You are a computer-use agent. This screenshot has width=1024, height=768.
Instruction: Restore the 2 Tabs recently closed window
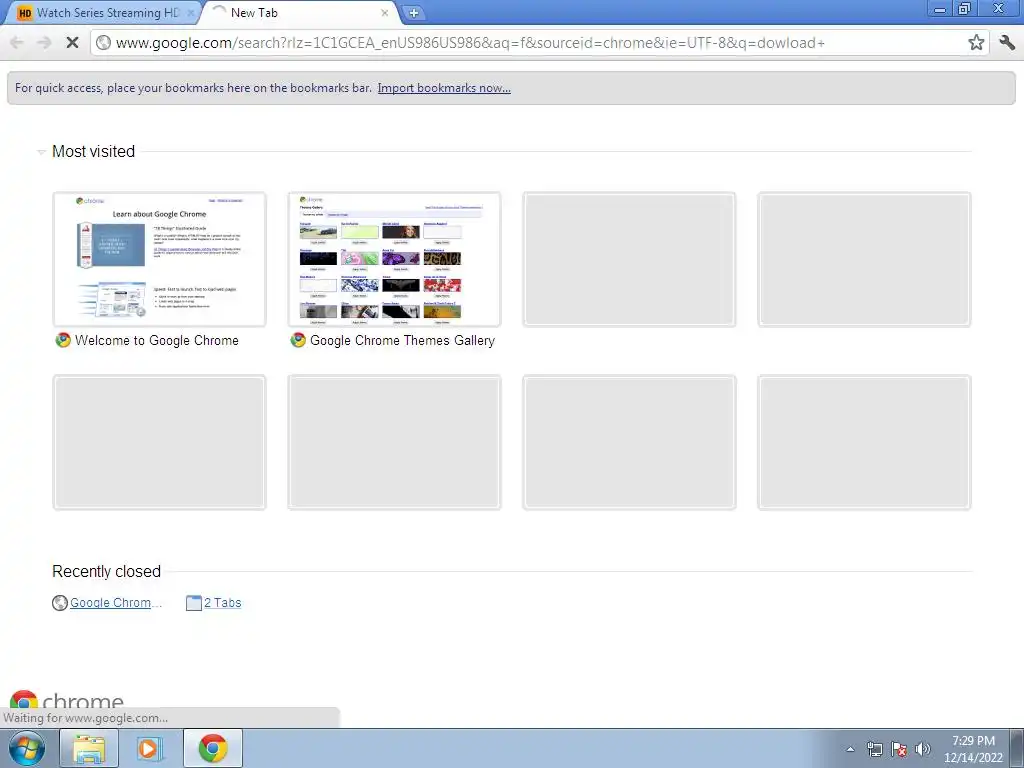[223, 603]
